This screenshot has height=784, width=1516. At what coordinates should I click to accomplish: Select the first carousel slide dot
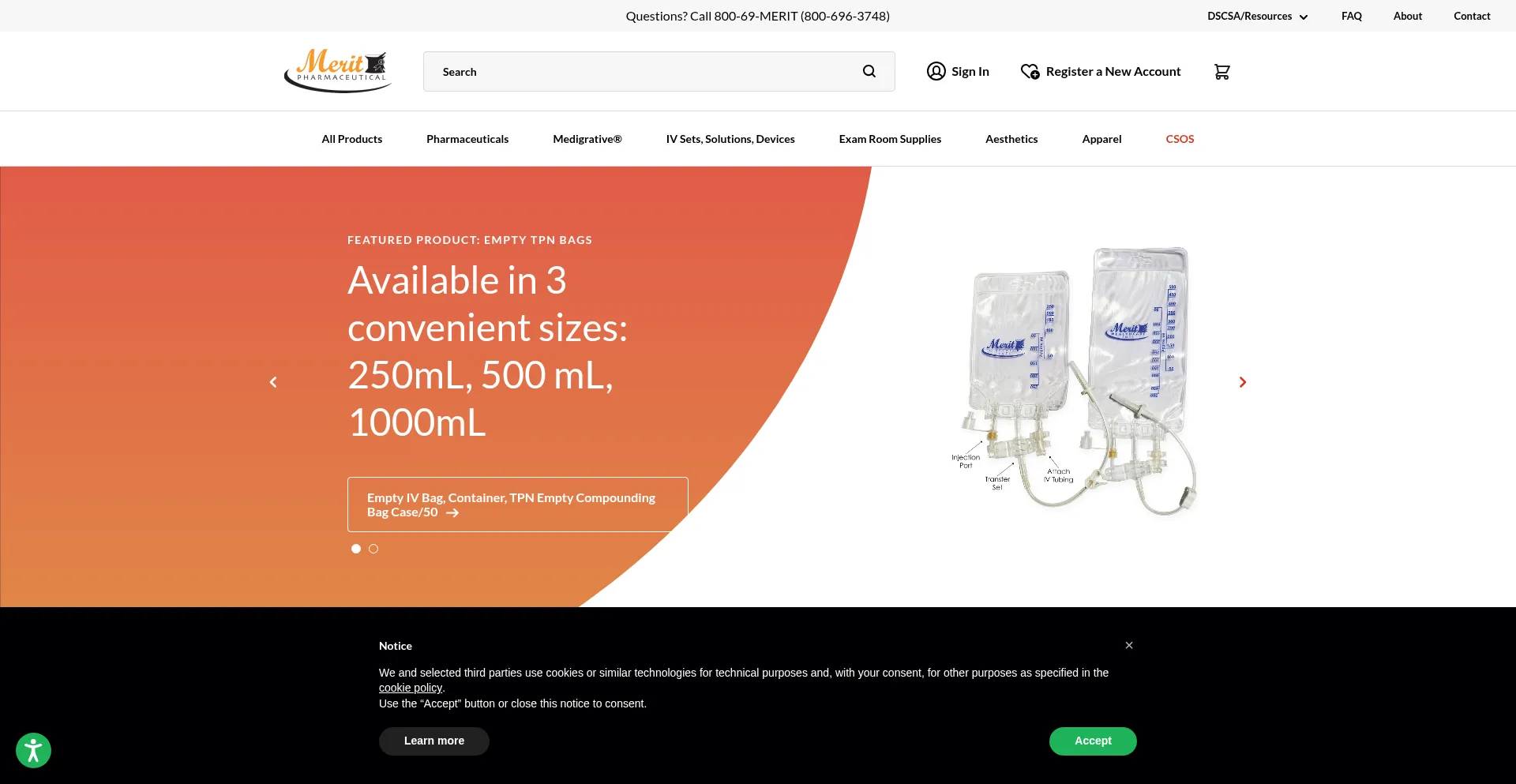coord(356,549)
